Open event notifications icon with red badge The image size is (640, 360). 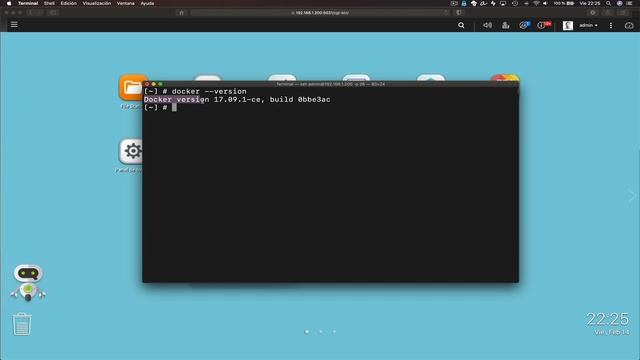pos(544,25)
